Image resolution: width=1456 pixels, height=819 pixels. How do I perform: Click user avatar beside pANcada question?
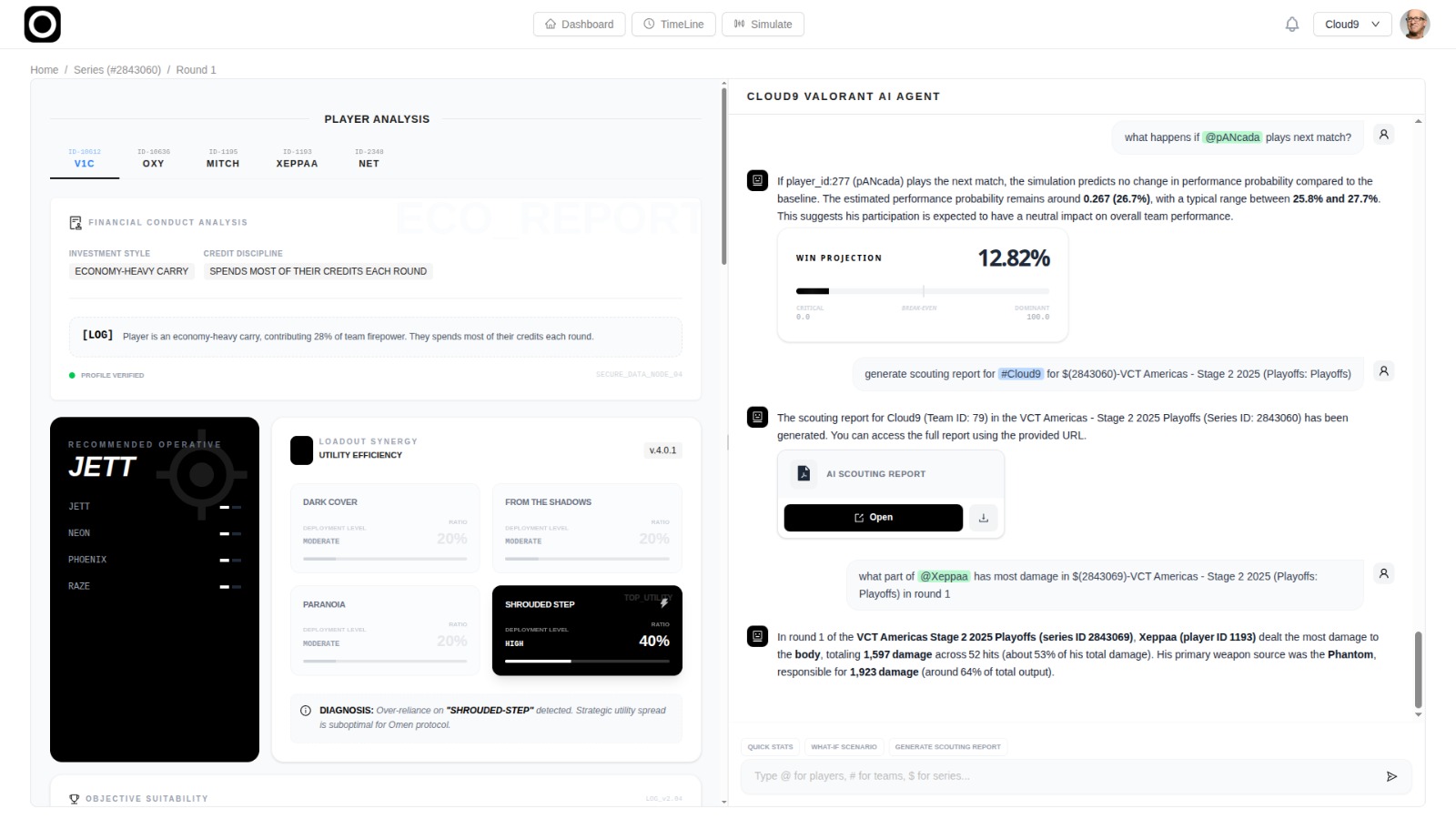click(x=1384, y=135)
